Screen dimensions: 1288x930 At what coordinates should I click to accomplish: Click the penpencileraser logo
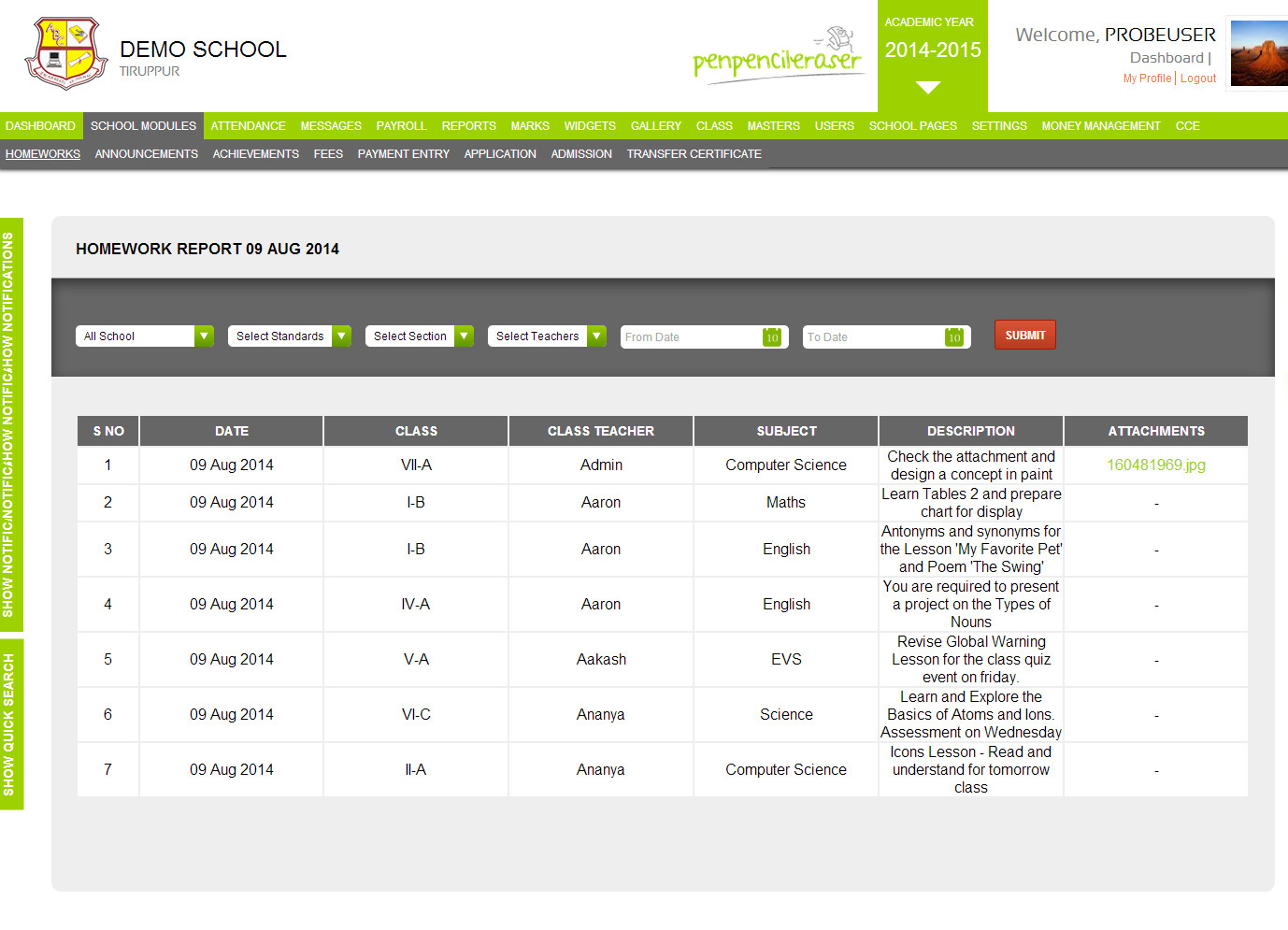(778, 56)
